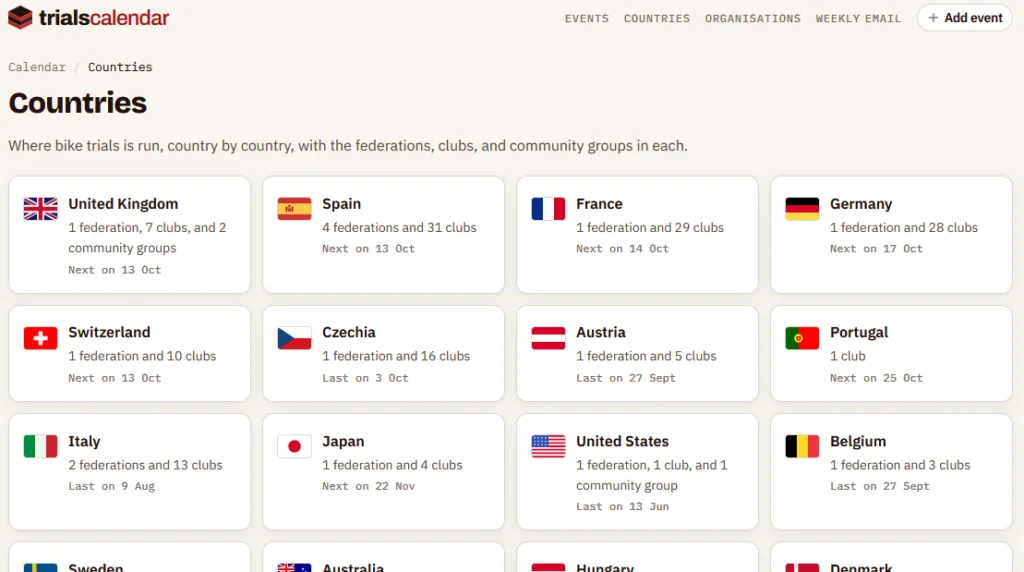Open the Weekly Email page
1024x572 pixels.
(857, 18)
